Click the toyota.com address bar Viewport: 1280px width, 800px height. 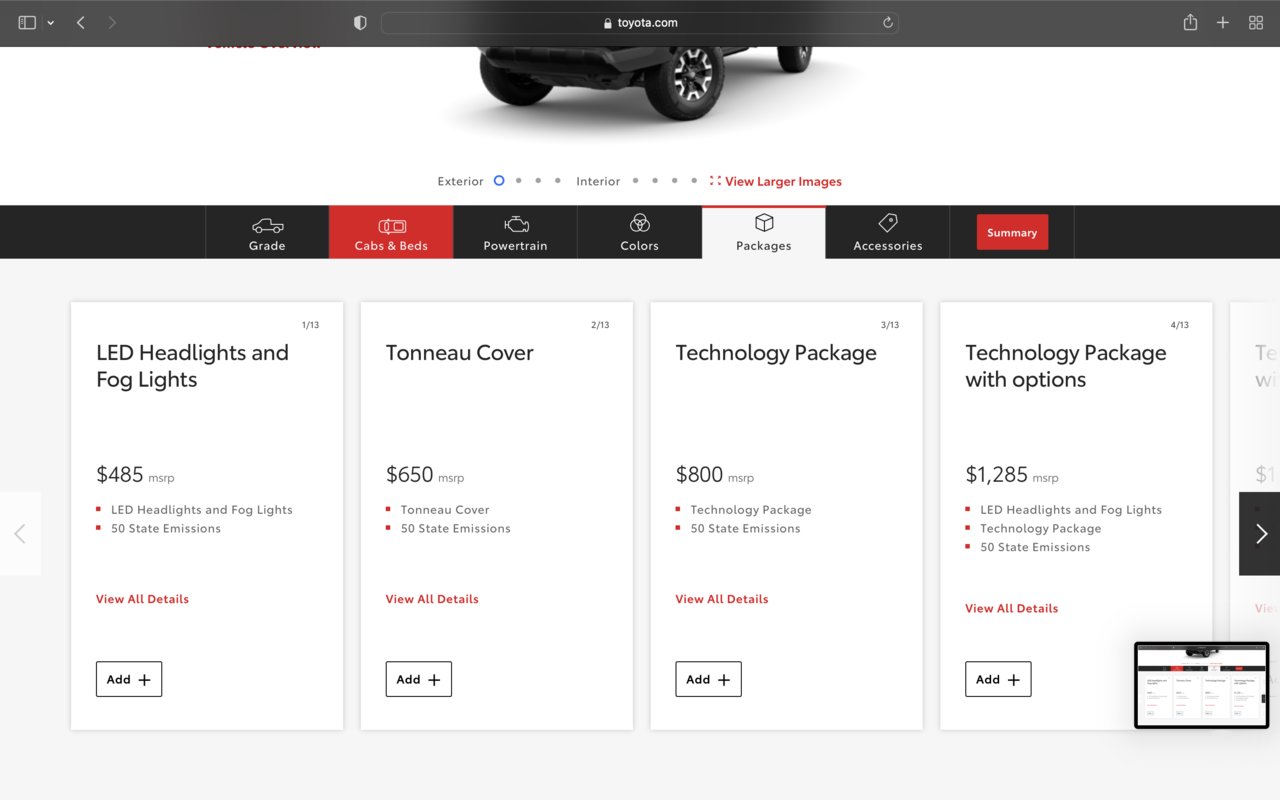point(640,22)
